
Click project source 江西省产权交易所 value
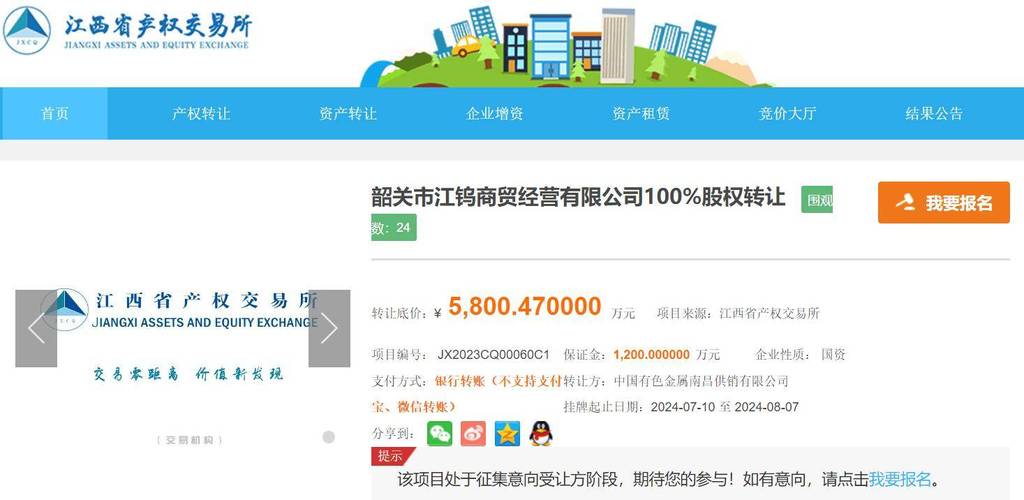point(769,313)
